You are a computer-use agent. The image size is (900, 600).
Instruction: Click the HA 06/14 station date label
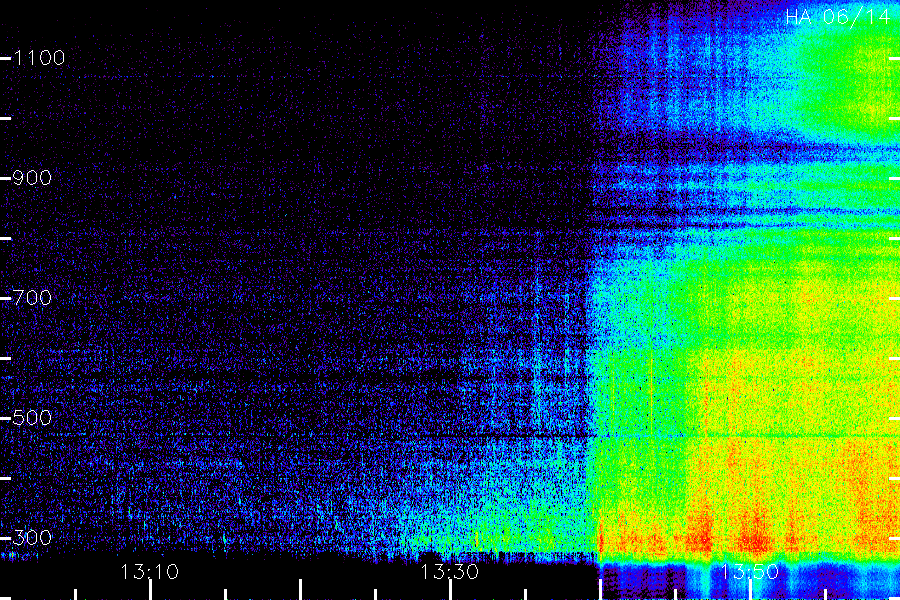[x=837, y=17]
